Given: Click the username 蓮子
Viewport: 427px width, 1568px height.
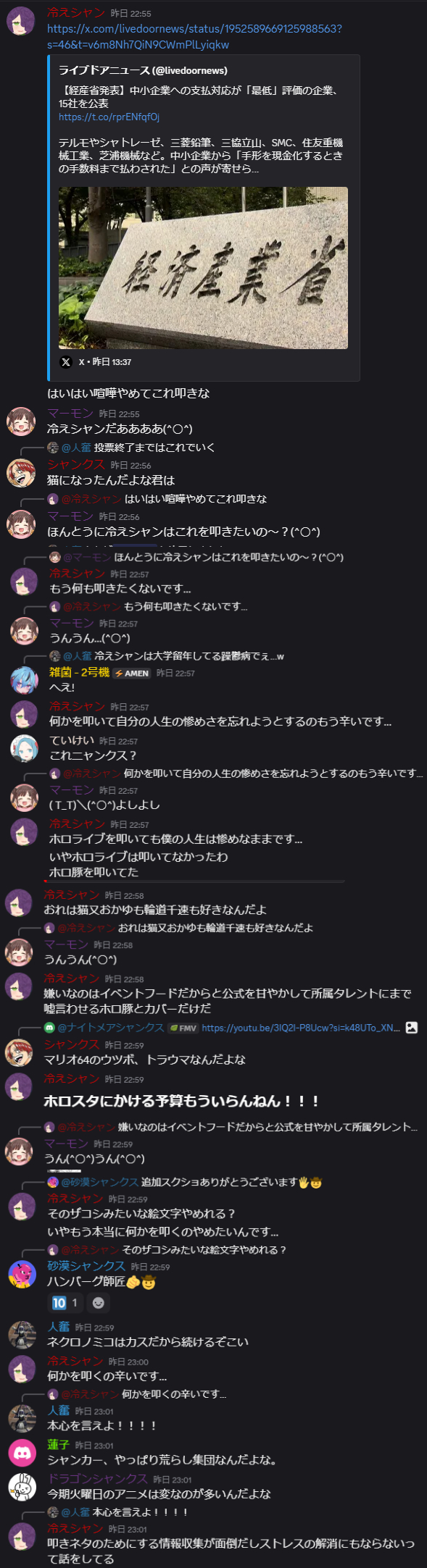Looking at the screenshot, I should (58, 1445).
